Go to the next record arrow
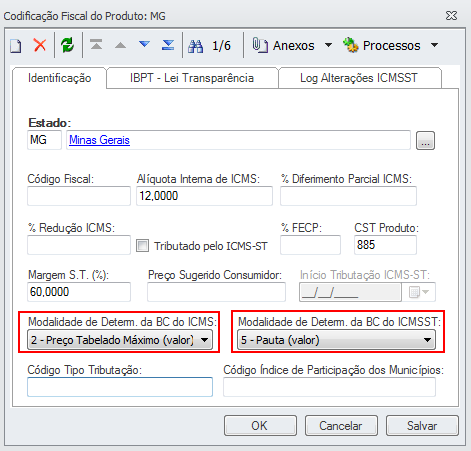 pos(144,44)
